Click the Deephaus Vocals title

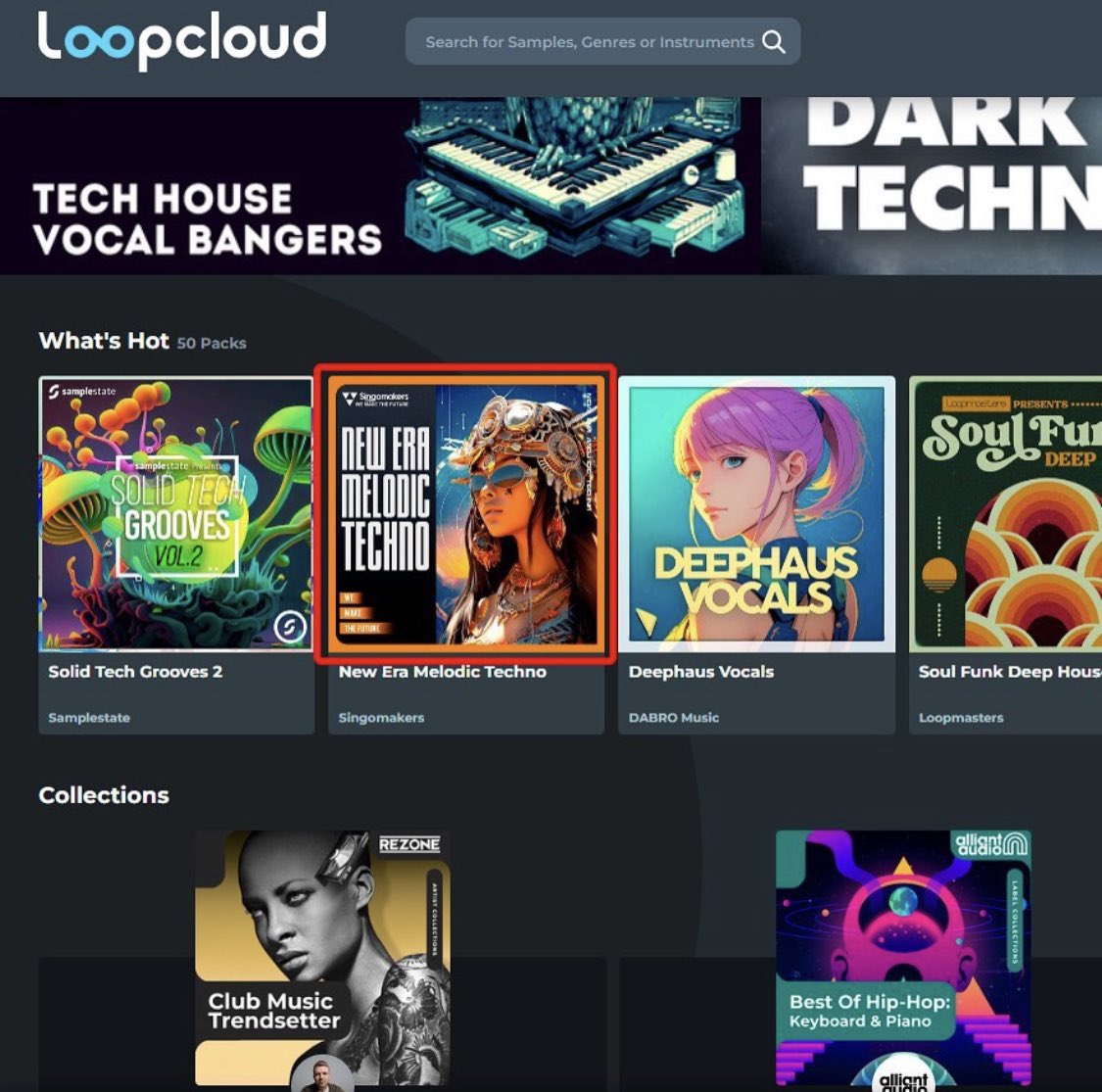coord(700,672)
